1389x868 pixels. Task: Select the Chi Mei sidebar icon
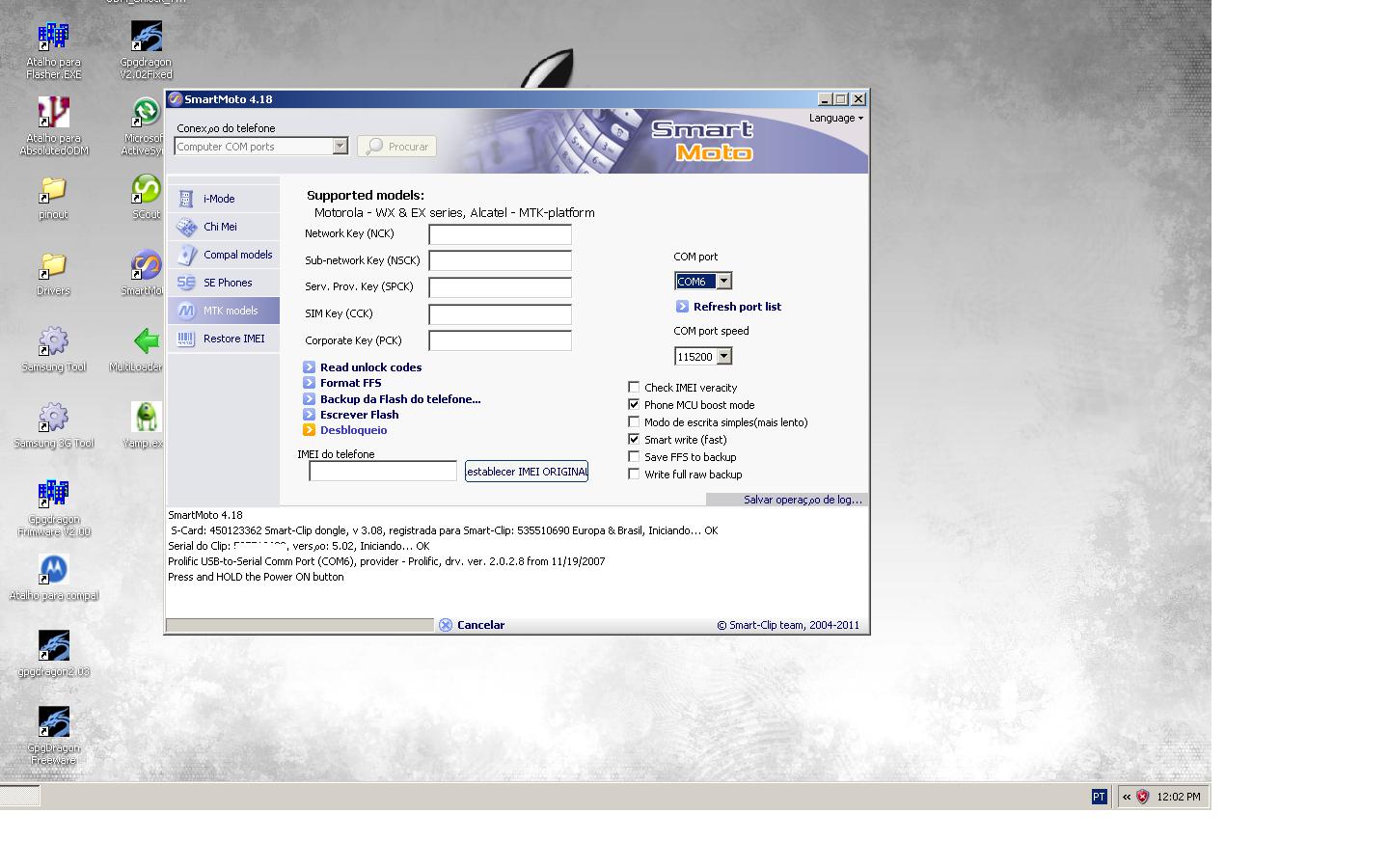point(186,227)
